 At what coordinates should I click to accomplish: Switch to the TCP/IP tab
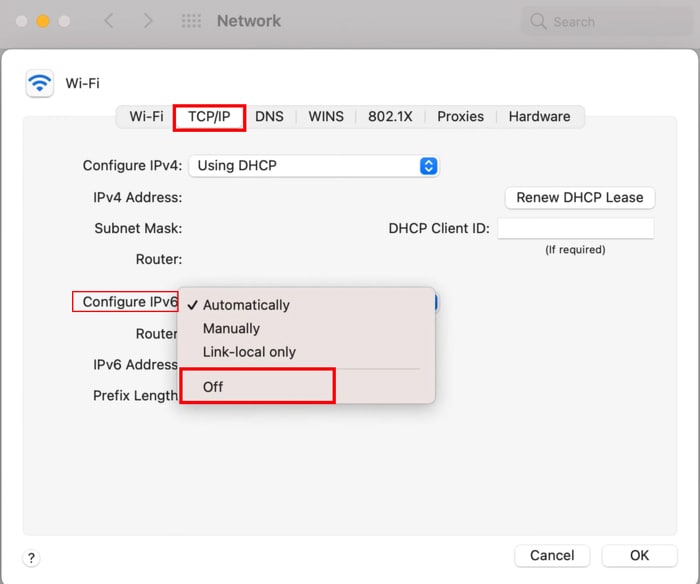209,117
